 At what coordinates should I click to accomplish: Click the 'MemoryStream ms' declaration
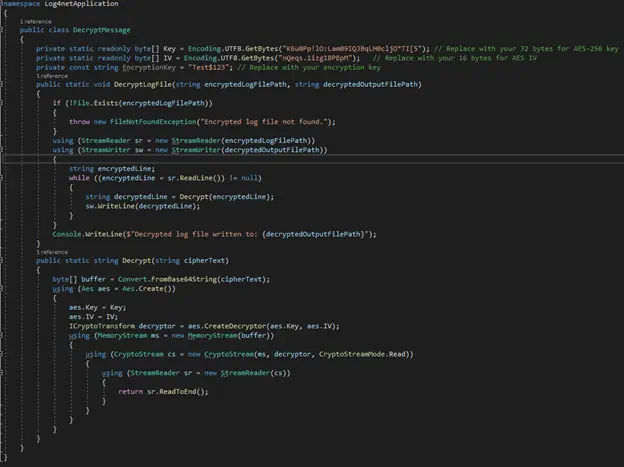[x=128, y=336]
